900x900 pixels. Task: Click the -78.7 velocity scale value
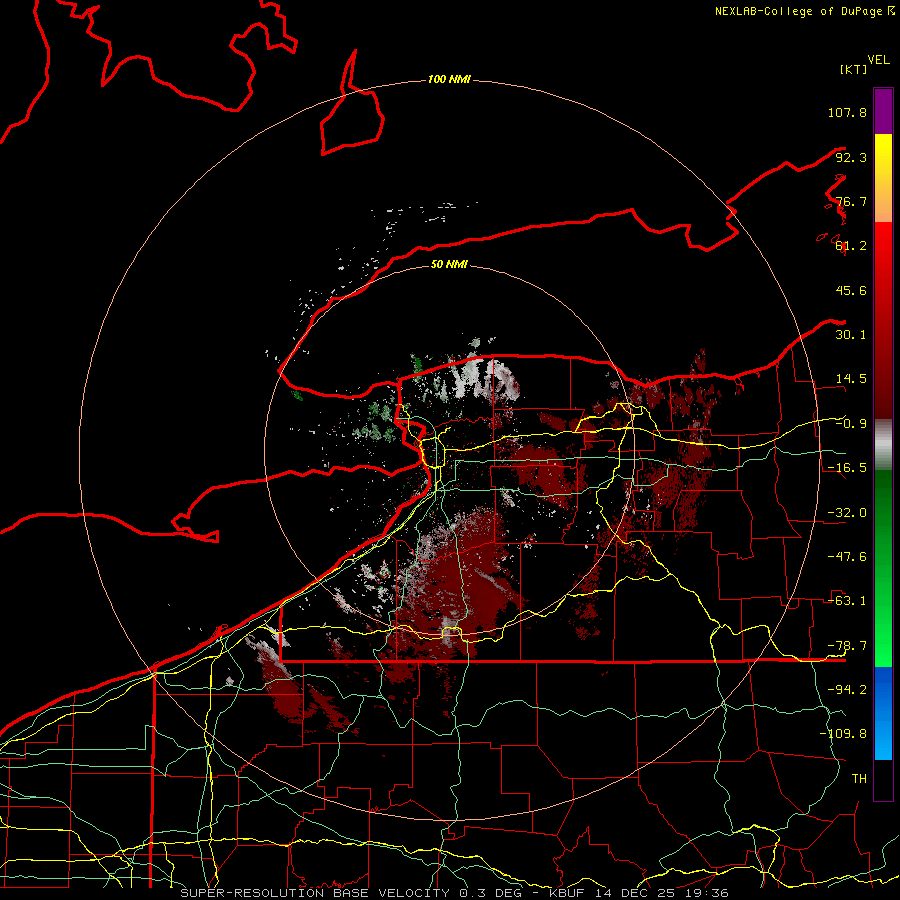pyautogui.click(x=847, y=646)
